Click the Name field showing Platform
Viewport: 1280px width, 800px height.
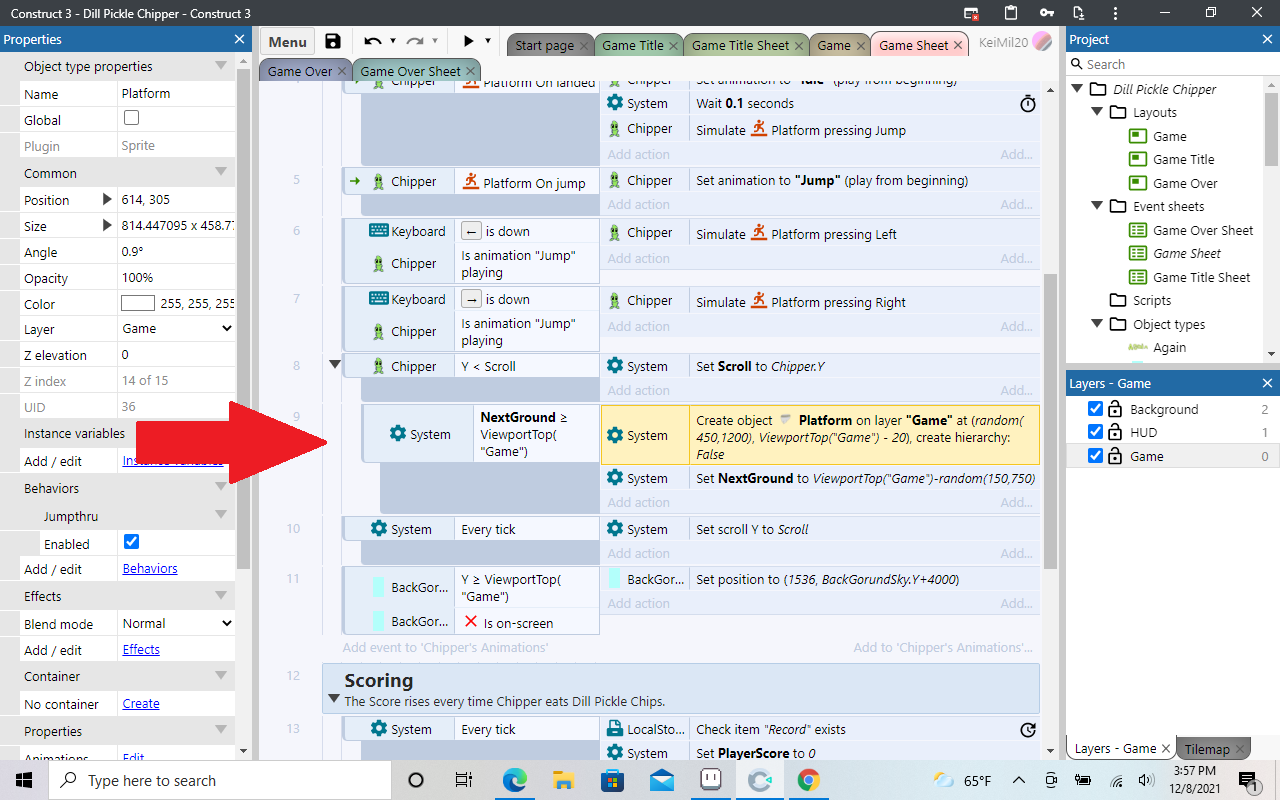coord(176,93)
